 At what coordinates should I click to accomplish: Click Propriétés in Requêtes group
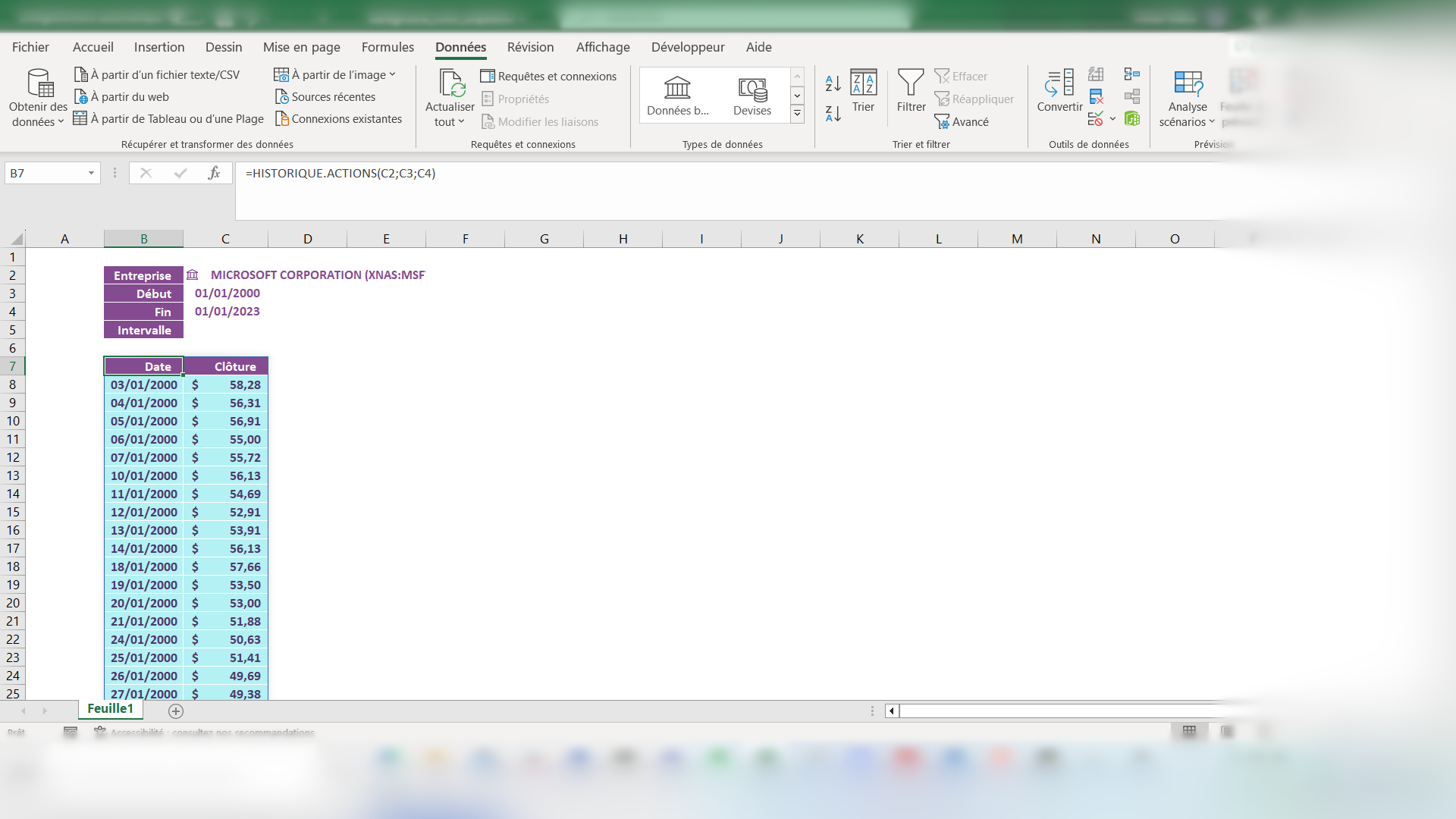click(515, 99)
